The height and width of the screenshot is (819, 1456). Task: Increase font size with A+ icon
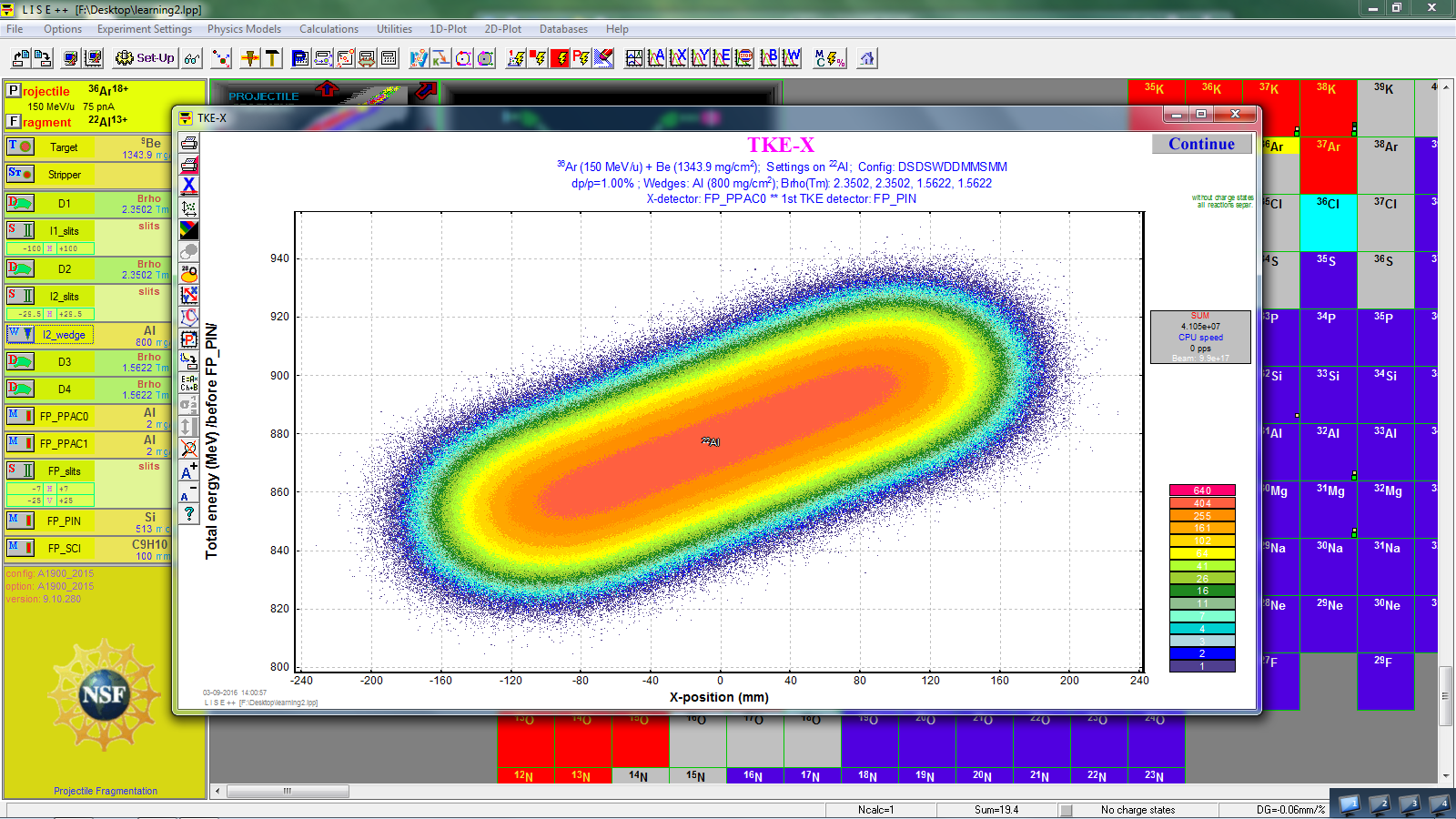(189, 470)
